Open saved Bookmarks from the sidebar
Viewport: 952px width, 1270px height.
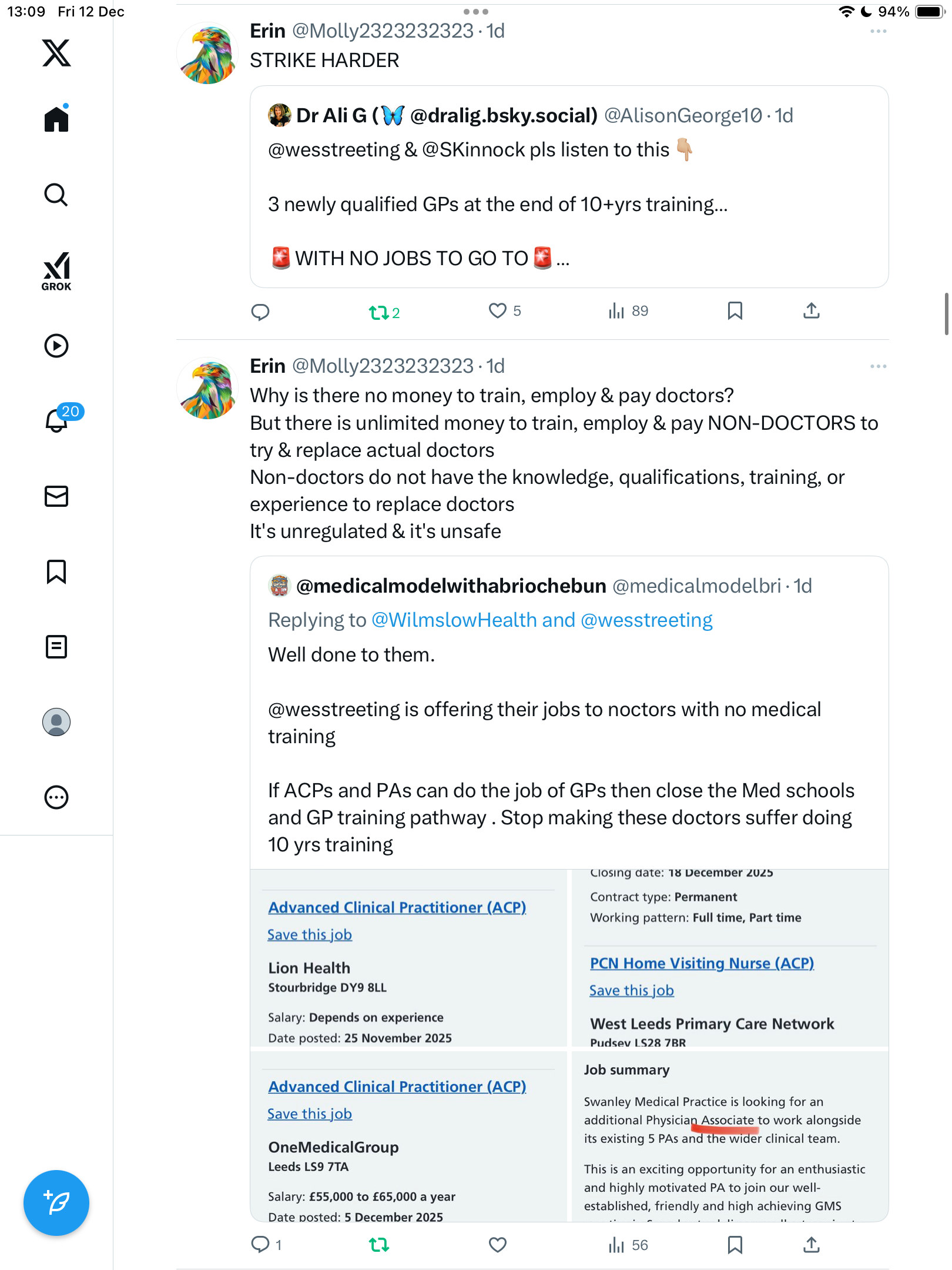click(56, 571)
